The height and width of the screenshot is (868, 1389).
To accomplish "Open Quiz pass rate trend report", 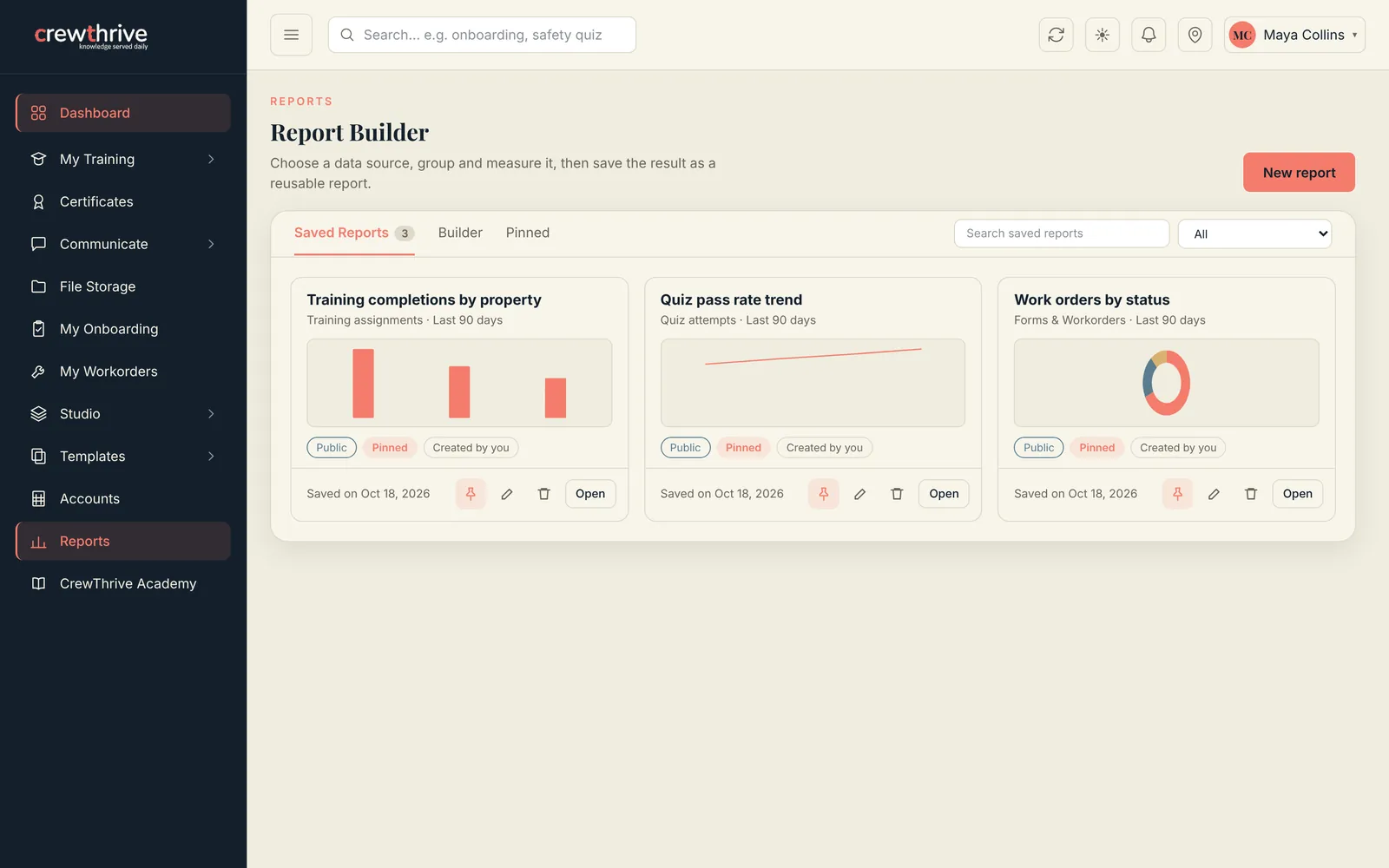I will coord(944,494).
